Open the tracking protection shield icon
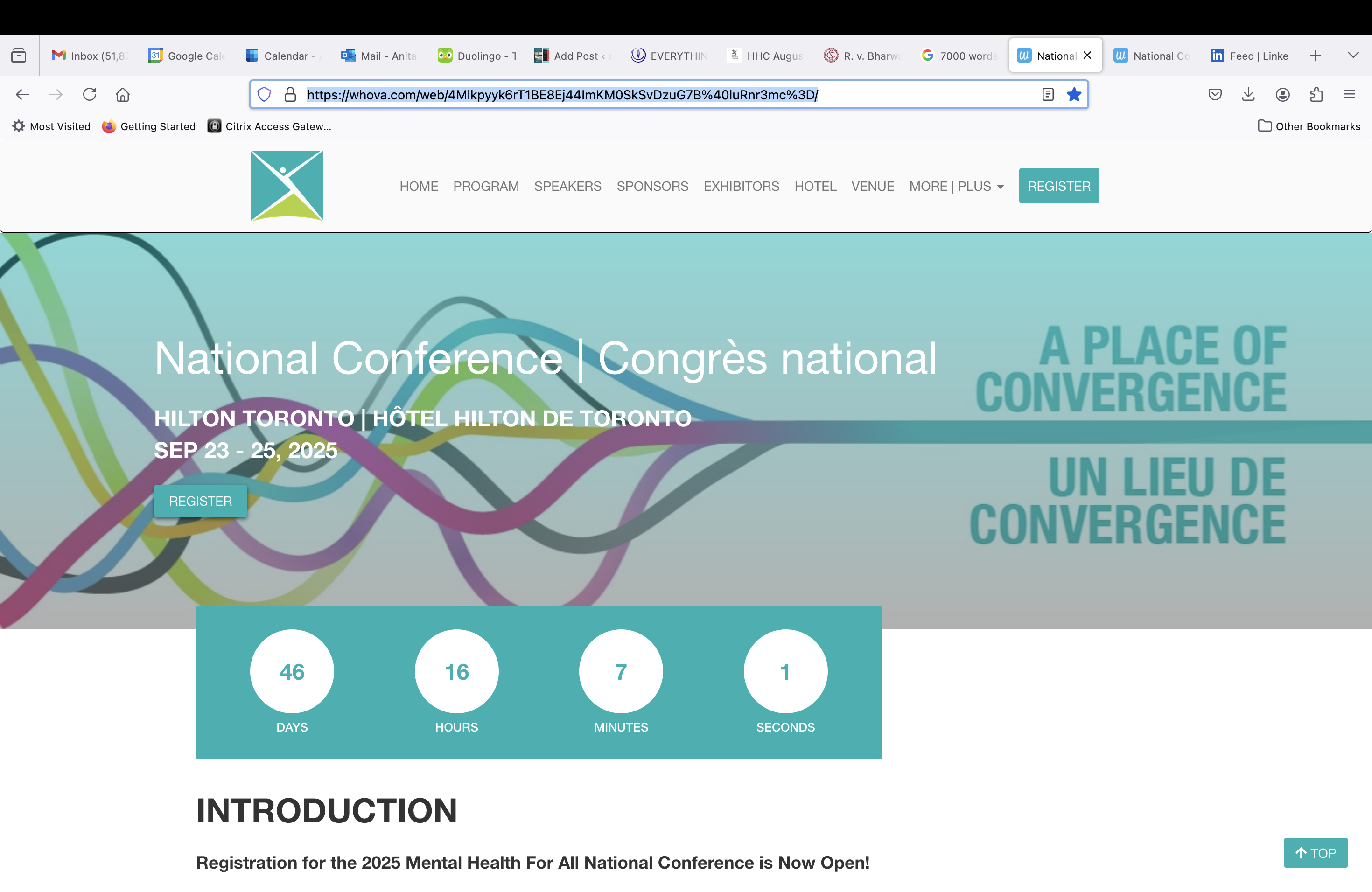The image size is (1372, 892). point(264,95)
